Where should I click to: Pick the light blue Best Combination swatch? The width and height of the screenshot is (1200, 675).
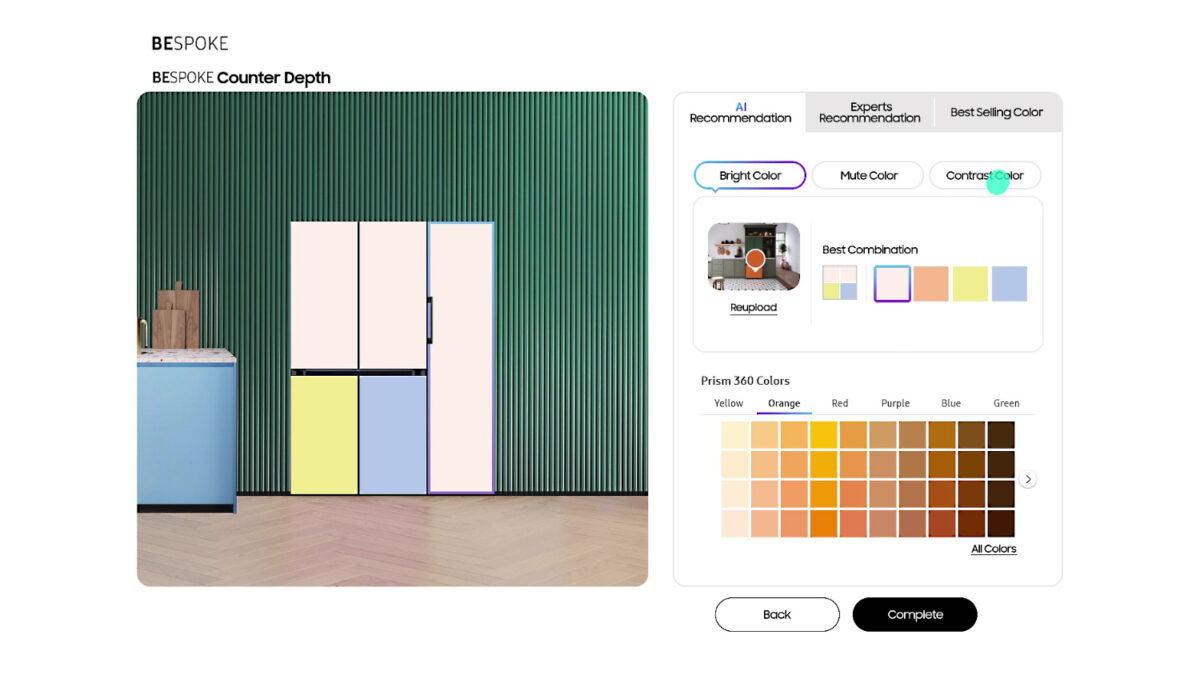pyautogui.click(x=1009, y=284)
